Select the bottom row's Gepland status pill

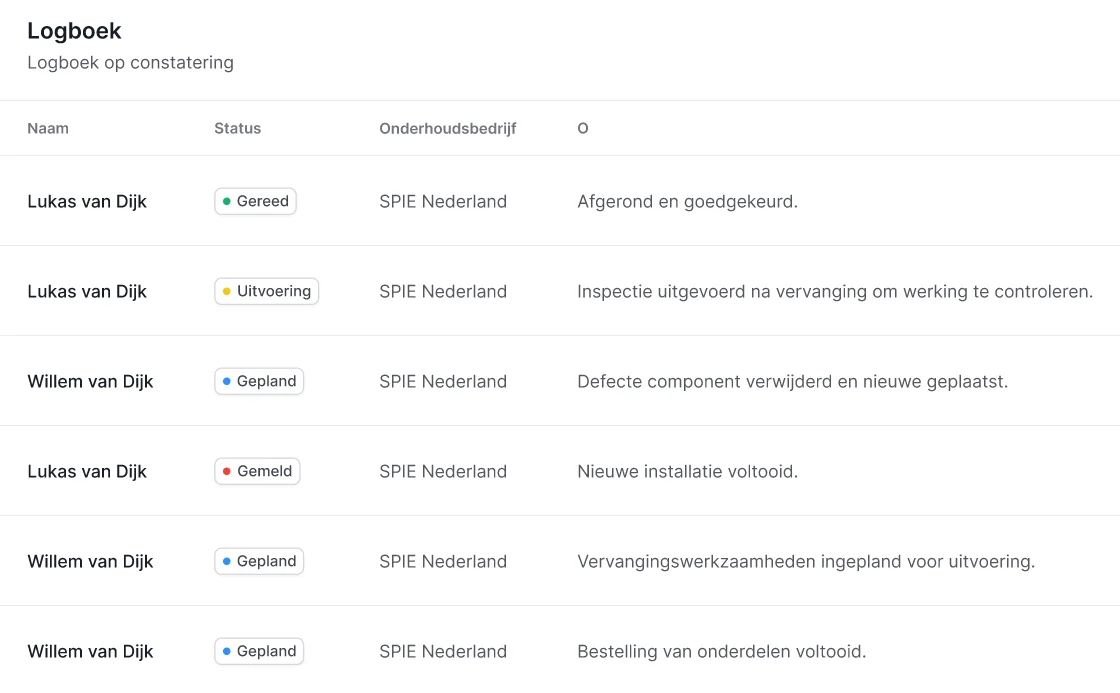point(258,651)
